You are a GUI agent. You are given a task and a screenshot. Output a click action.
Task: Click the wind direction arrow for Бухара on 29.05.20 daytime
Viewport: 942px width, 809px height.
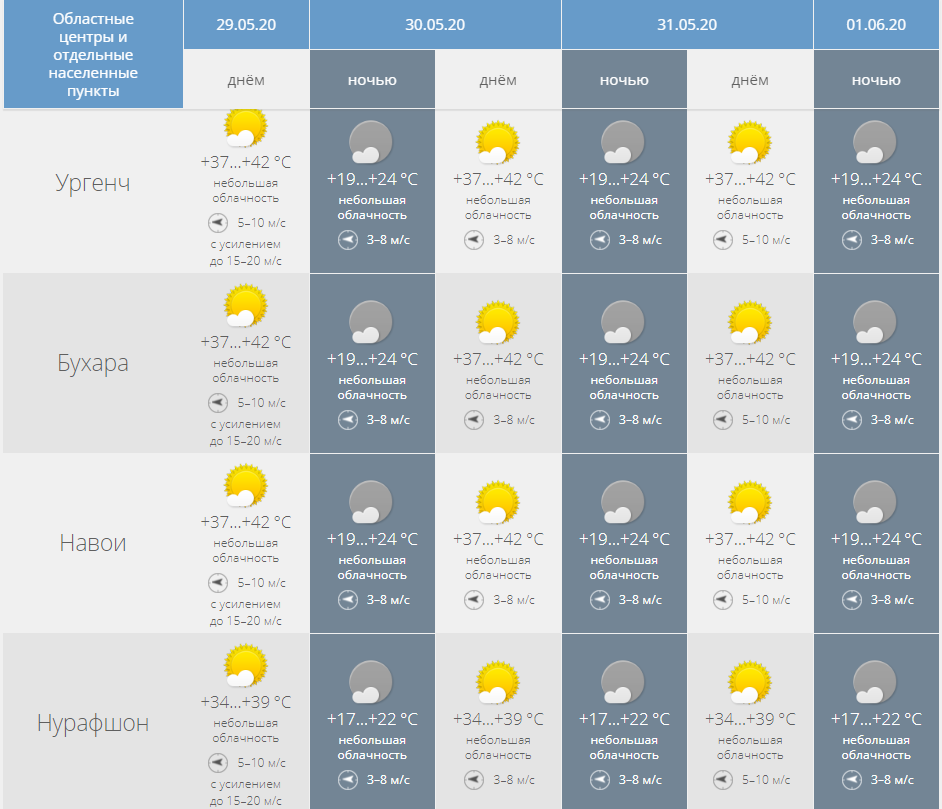click(218, 403)
